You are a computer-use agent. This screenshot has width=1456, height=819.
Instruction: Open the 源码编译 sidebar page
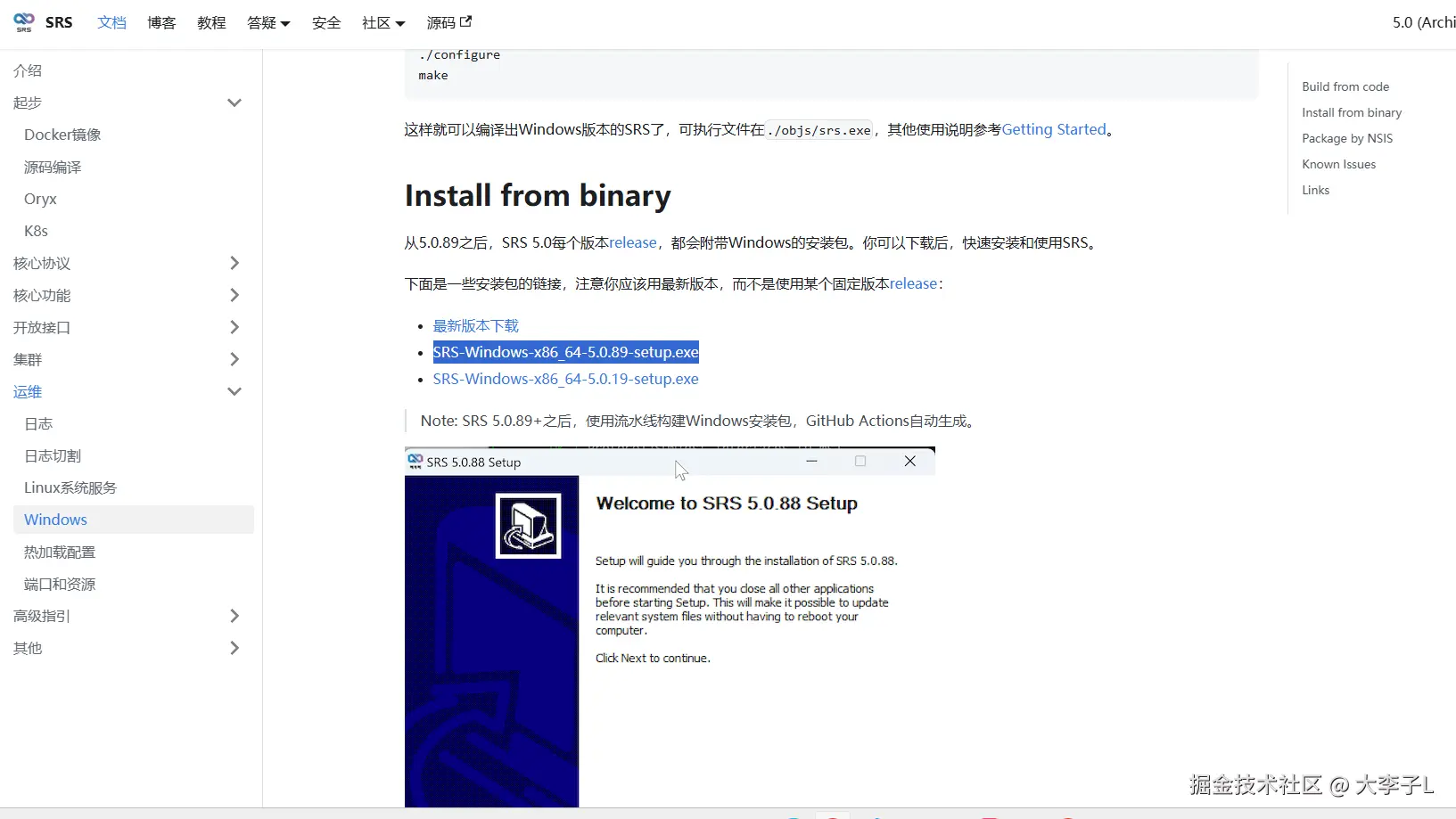click(53, 167)
